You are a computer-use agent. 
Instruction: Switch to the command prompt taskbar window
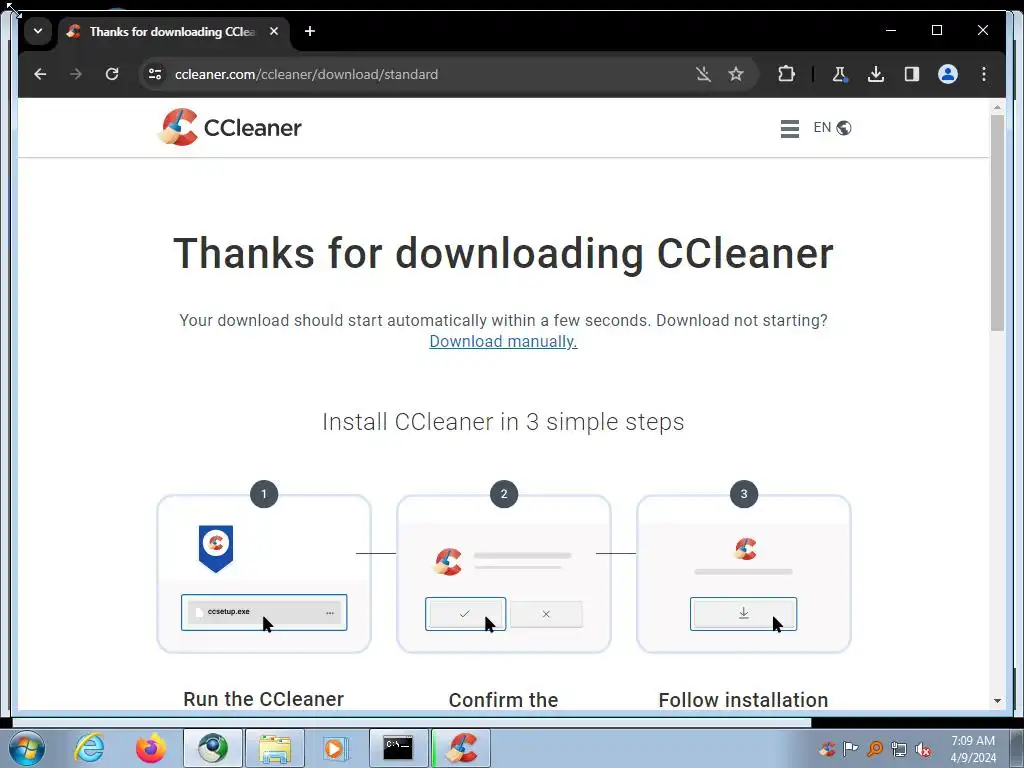(398, 748)
